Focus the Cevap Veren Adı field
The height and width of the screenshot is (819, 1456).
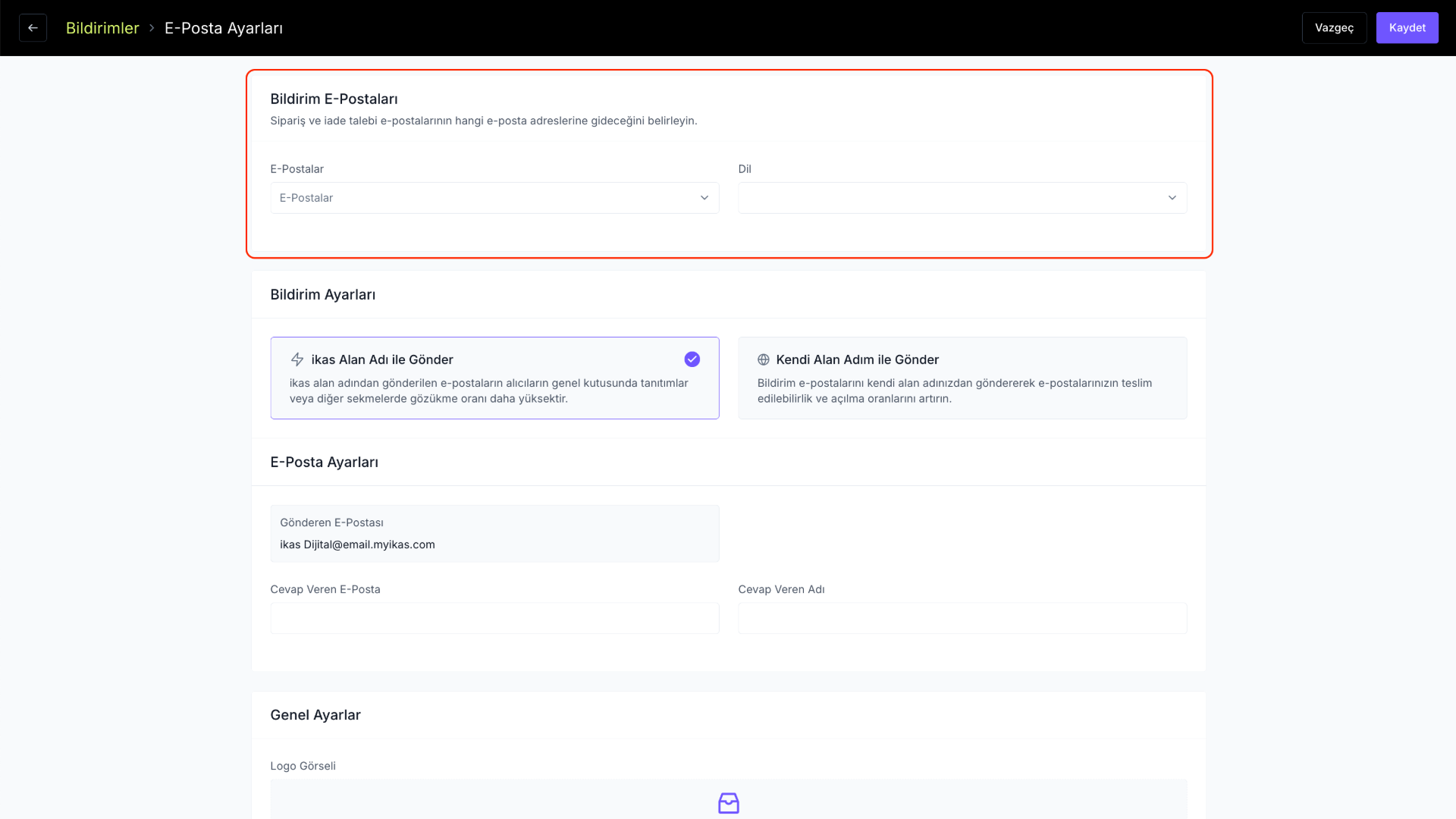click(962, 618)
